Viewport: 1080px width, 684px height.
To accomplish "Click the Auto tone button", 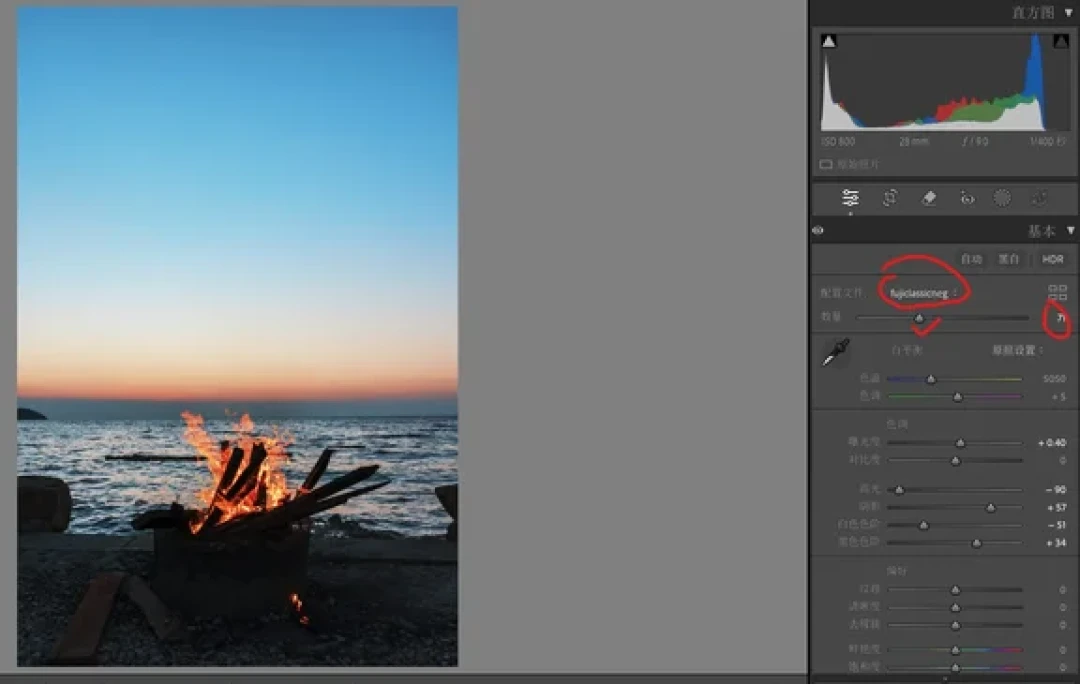I will click(x=971, y=259).
